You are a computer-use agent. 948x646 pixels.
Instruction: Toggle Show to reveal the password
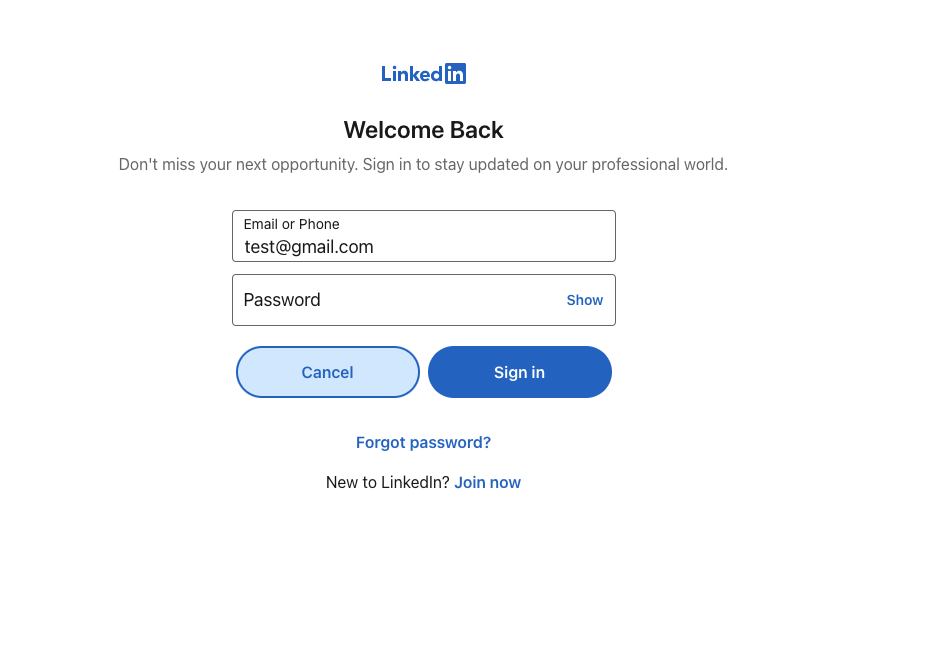[585, 300]
